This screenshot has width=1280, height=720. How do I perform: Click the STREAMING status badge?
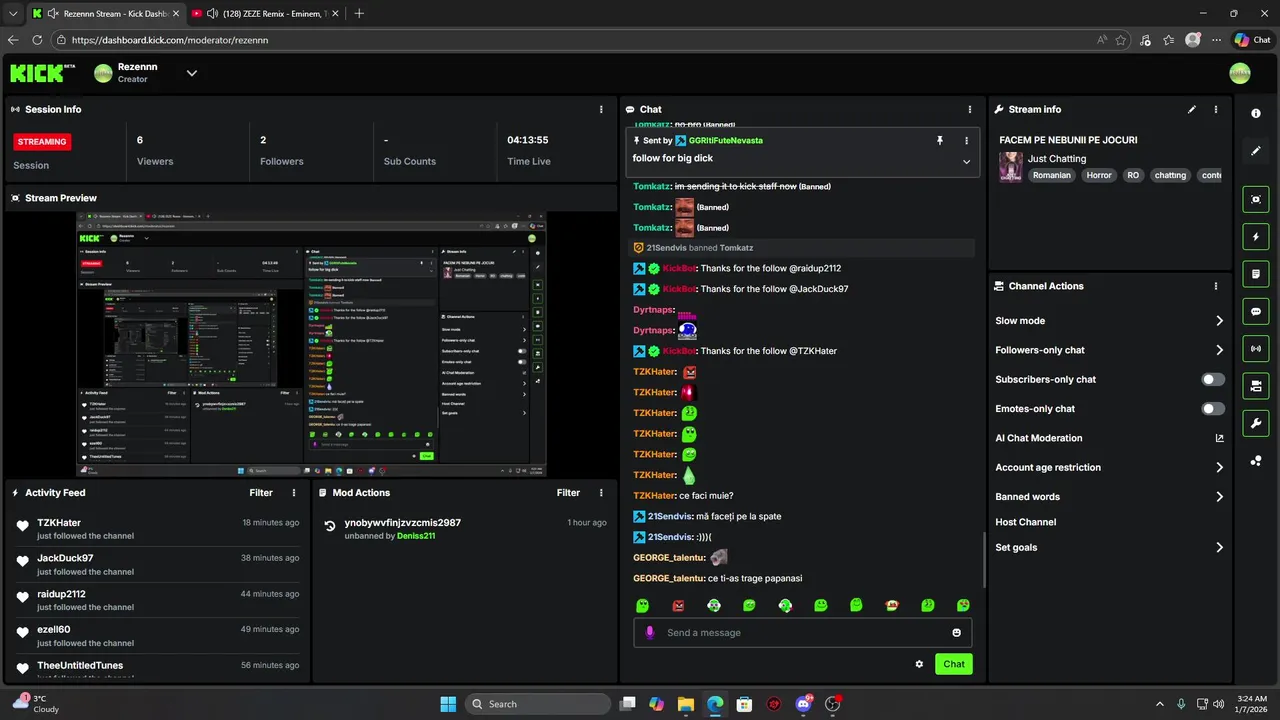coord(42,142)
